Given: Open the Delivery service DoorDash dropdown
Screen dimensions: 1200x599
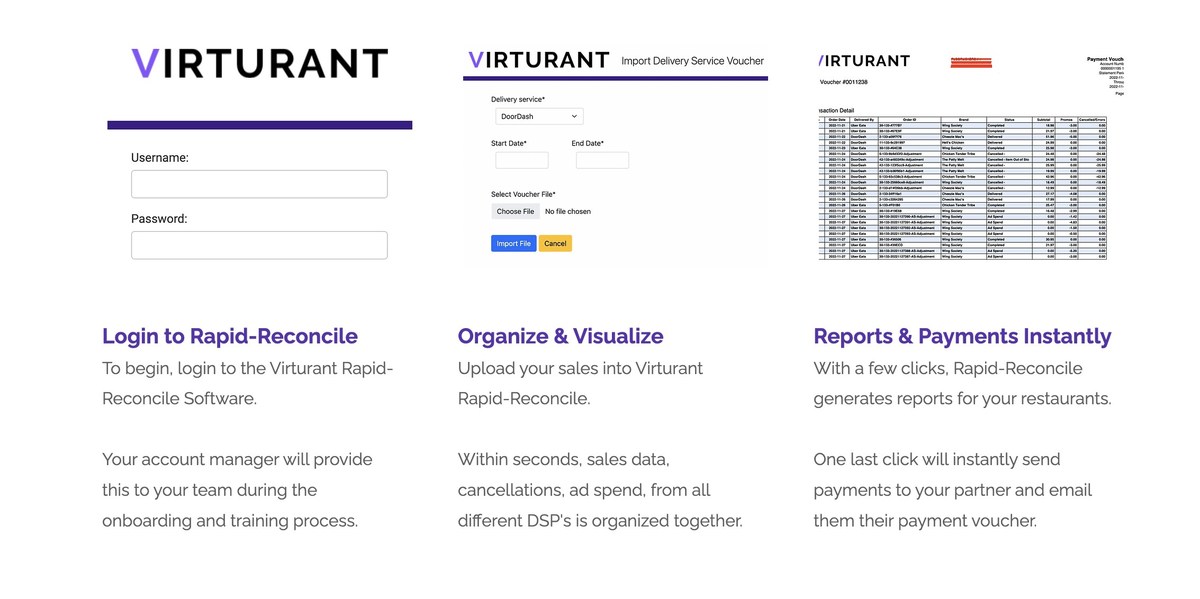Looking at the screenshot, I should coord(539,117).
